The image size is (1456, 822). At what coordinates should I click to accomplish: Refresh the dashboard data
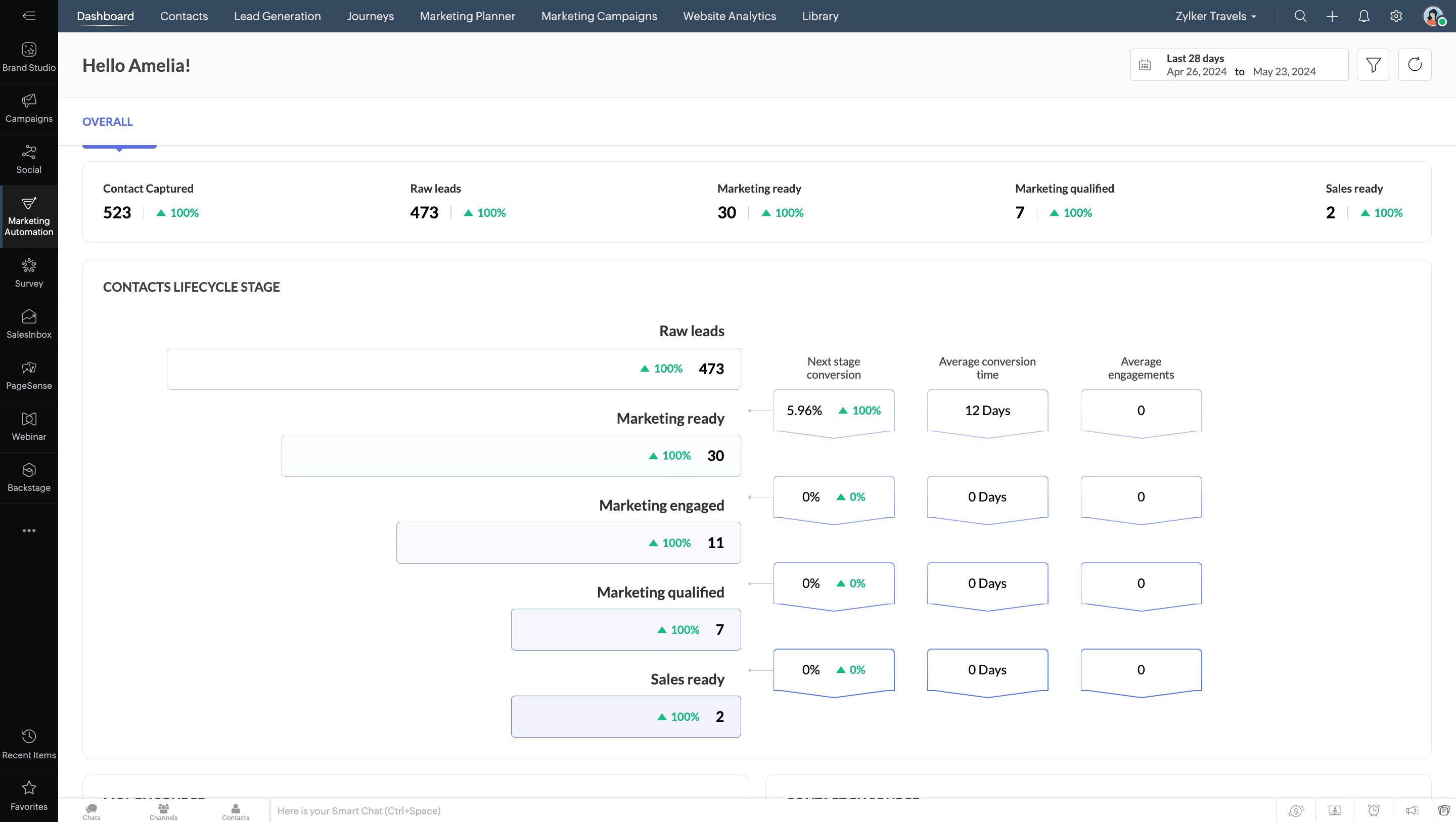[1414, 65]
